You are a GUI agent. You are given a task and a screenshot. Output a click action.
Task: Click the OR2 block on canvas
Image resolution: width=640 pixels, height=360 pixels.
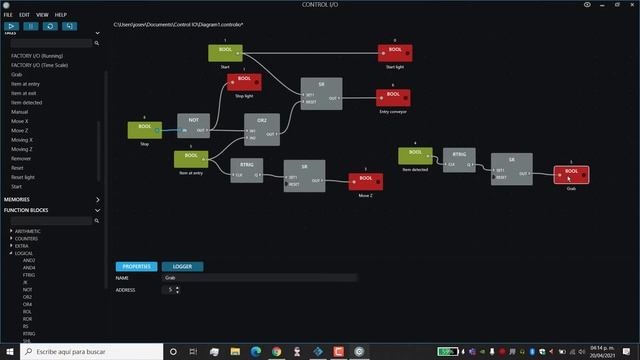click(262, 129)
